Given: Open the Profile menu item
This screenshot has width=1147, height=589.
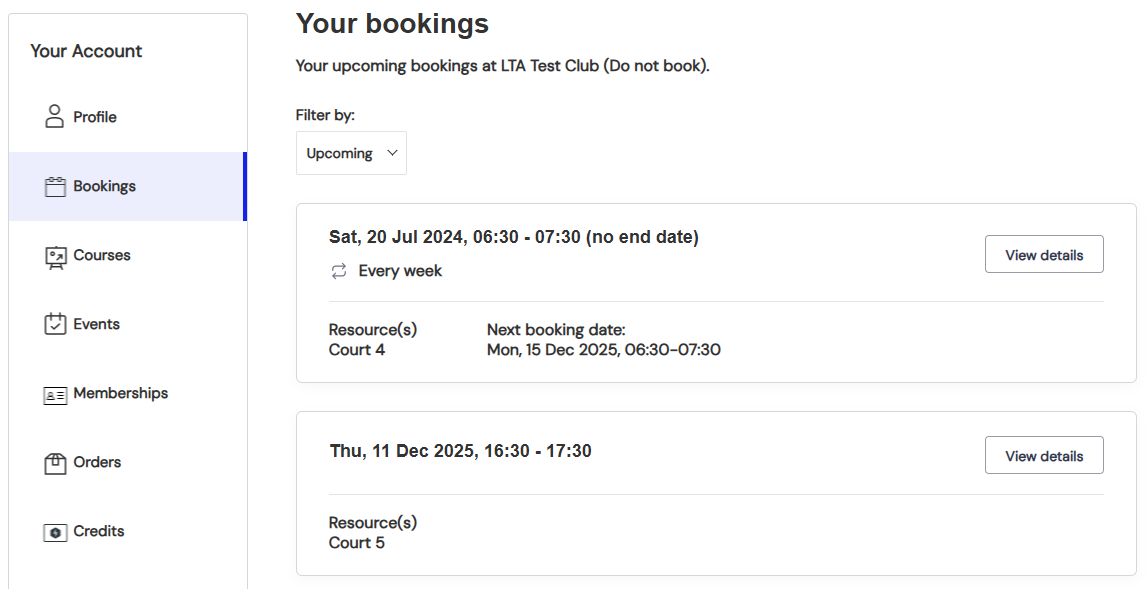Looking at the screenshot, I should (95, 117).
